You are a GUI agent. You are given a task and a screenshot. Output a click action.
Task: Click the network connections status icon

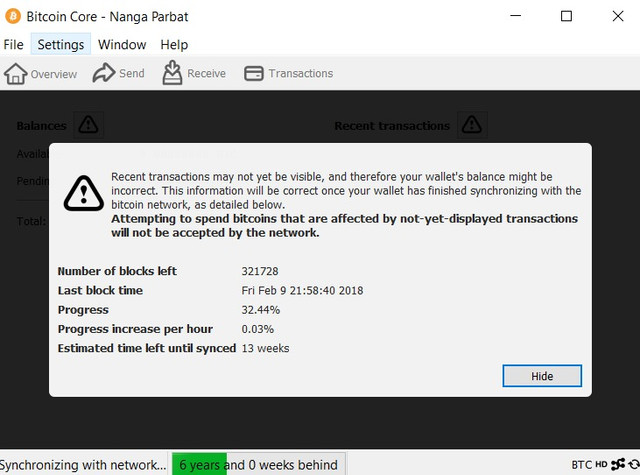(x=618, y=464)
